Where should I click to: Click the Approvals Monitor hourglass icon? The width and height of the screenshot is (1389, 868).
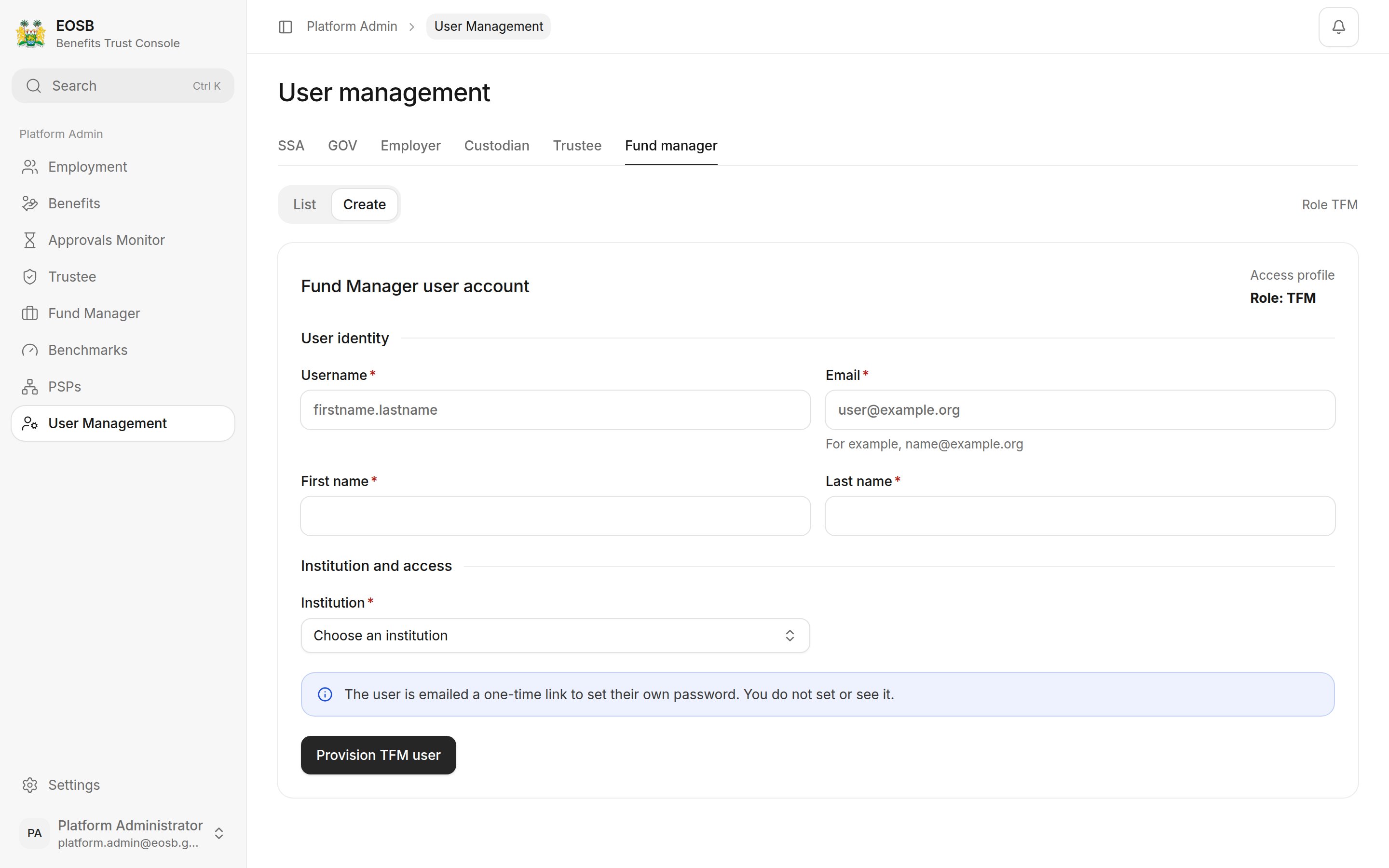(x=30, y=241)
